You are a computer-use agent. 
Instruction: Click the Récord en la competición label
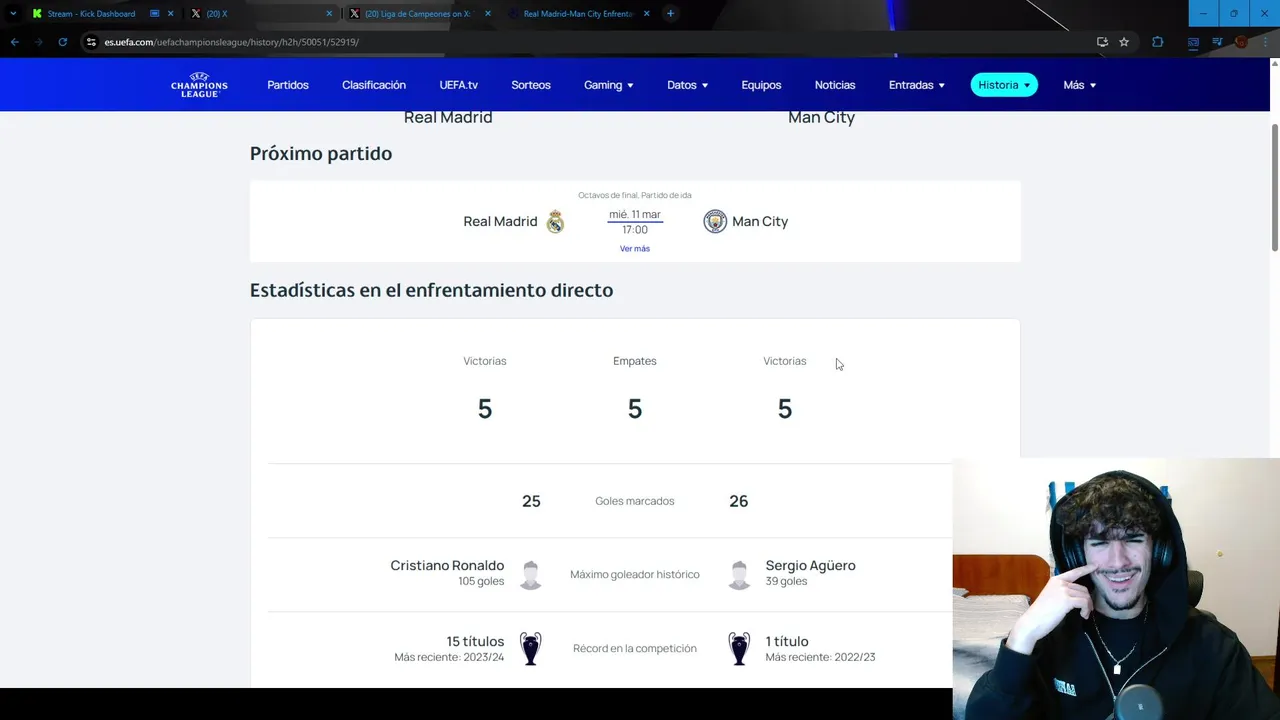click(x=635, y=649)
